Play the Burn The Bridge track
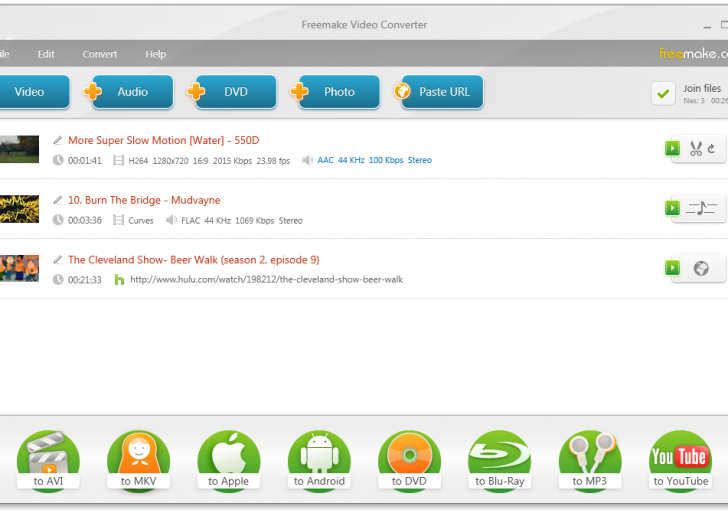The height and width of the screenshot is (513, 728). [672, 208]
